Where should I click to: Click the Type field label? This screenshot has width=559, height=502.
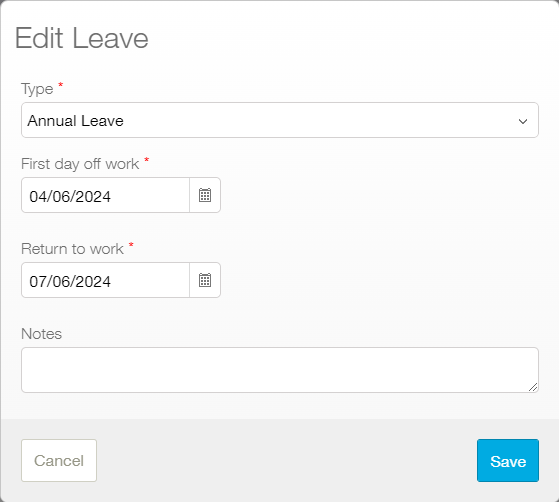[37, 89]
